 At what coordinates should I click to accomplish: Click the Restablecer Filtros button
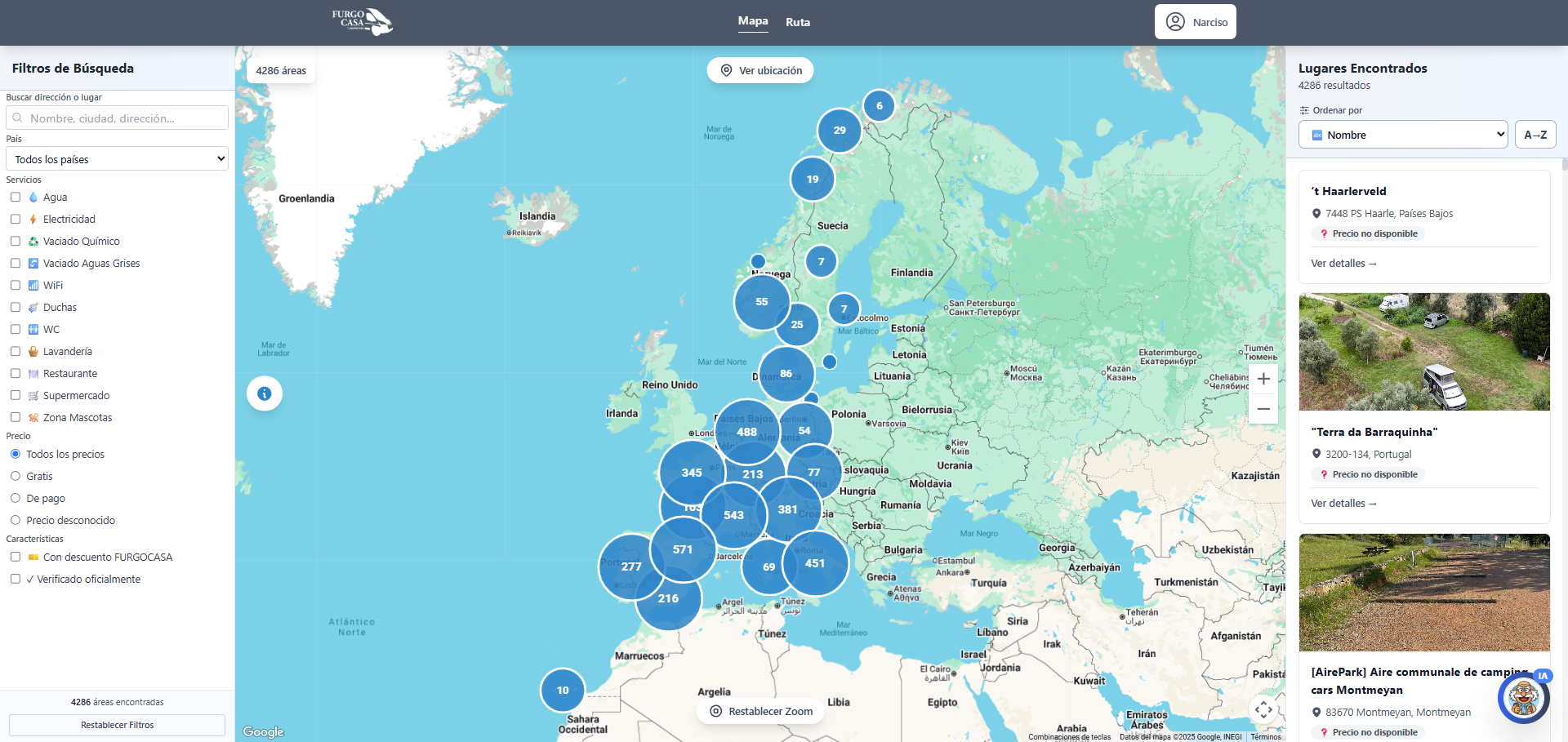pyautogui.click(x=118, y=725)
